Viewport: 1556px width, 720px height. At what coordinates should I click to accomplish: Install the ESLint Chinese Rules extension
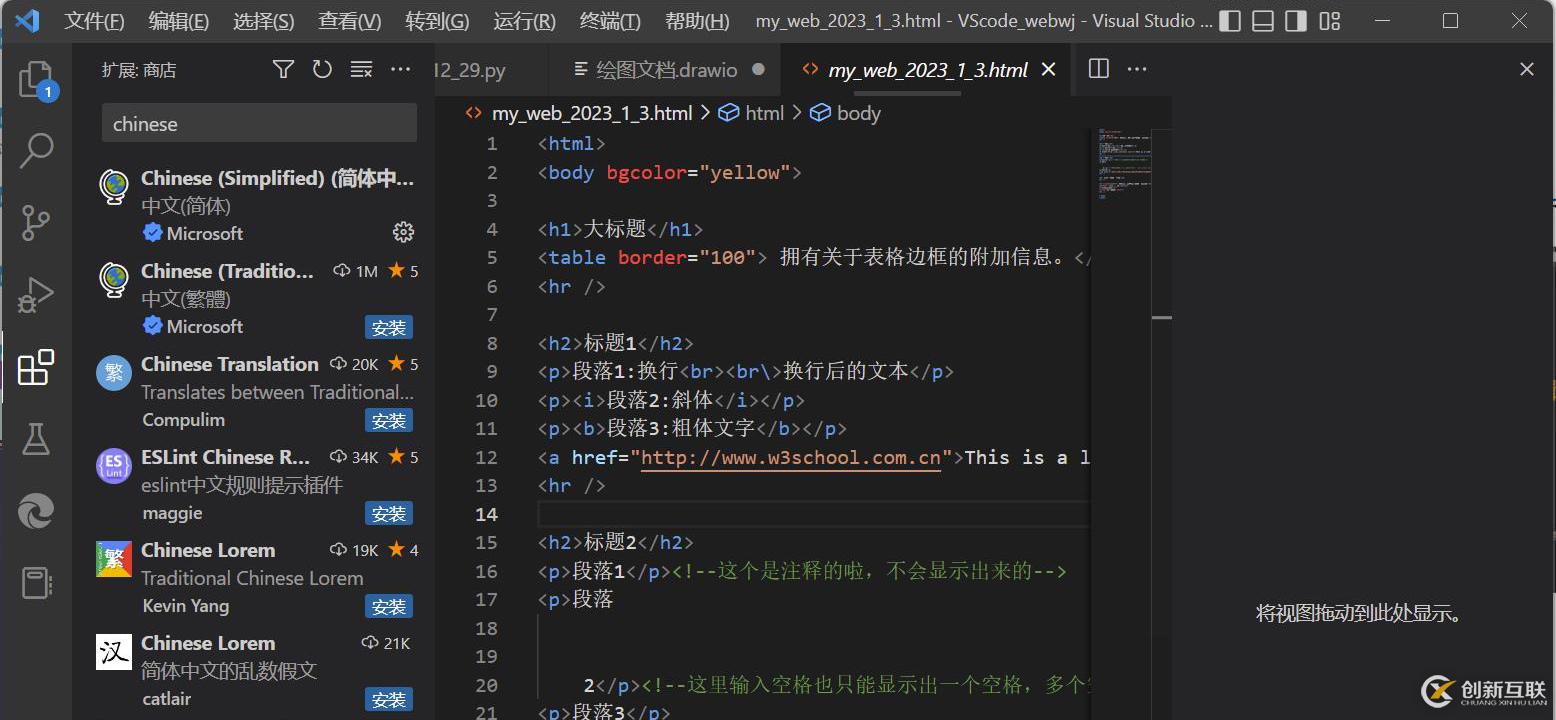(x=388, y=514)
